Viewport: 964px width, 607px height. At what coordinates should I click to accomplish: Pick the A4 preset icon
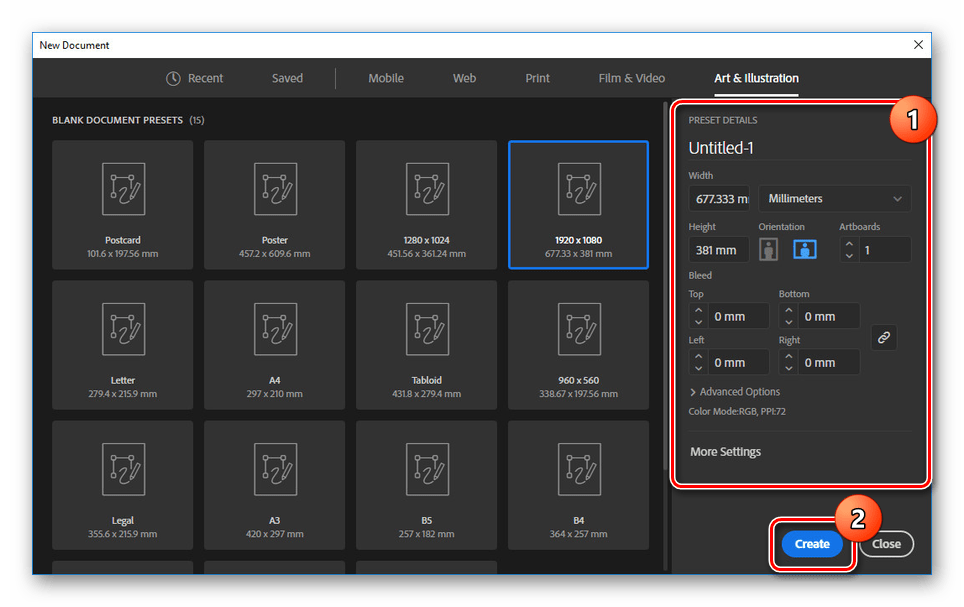275,329
